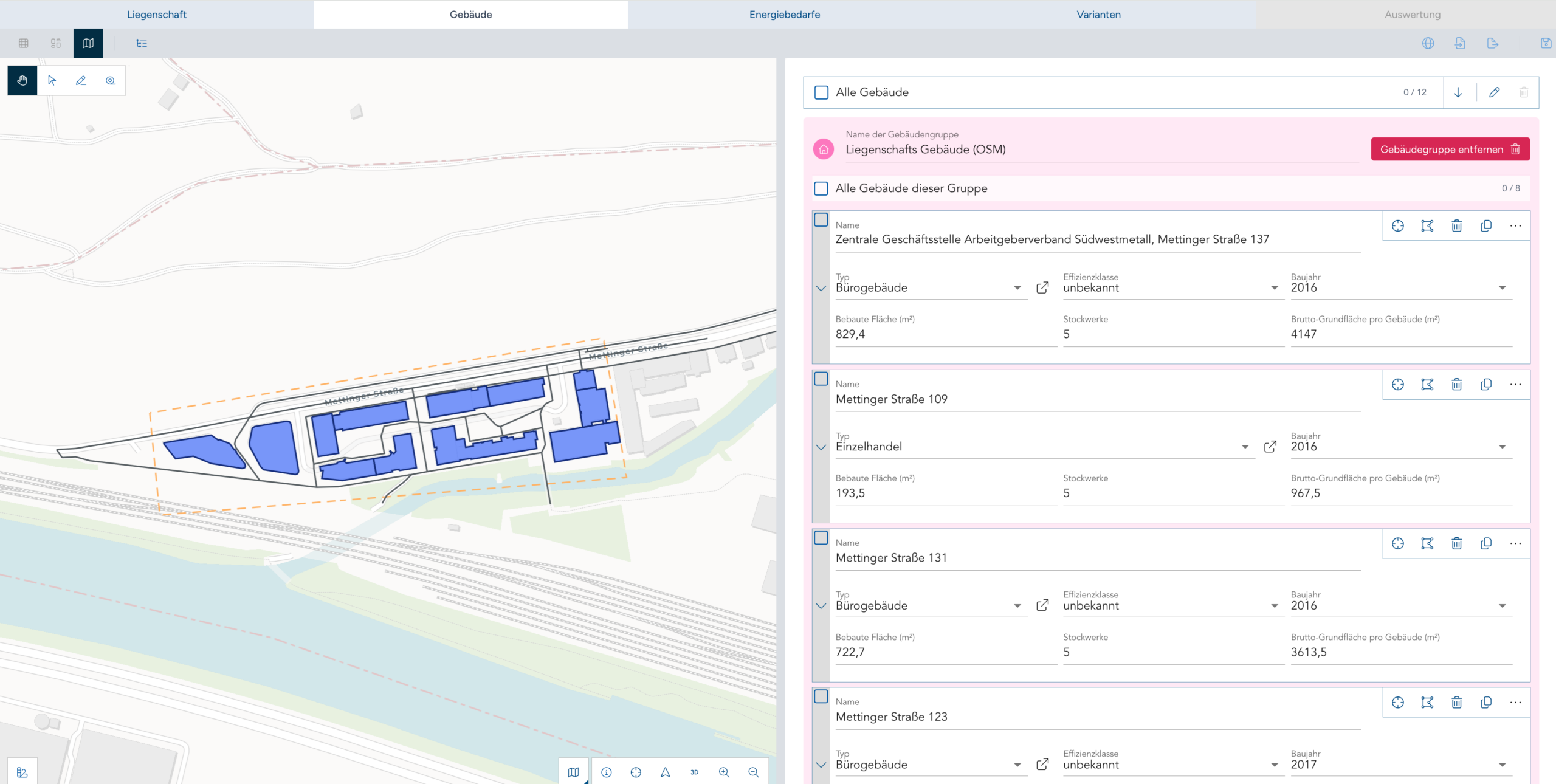
Task: Check the Alle Gebäude checkbox
Action: click(x=821, y=92)
